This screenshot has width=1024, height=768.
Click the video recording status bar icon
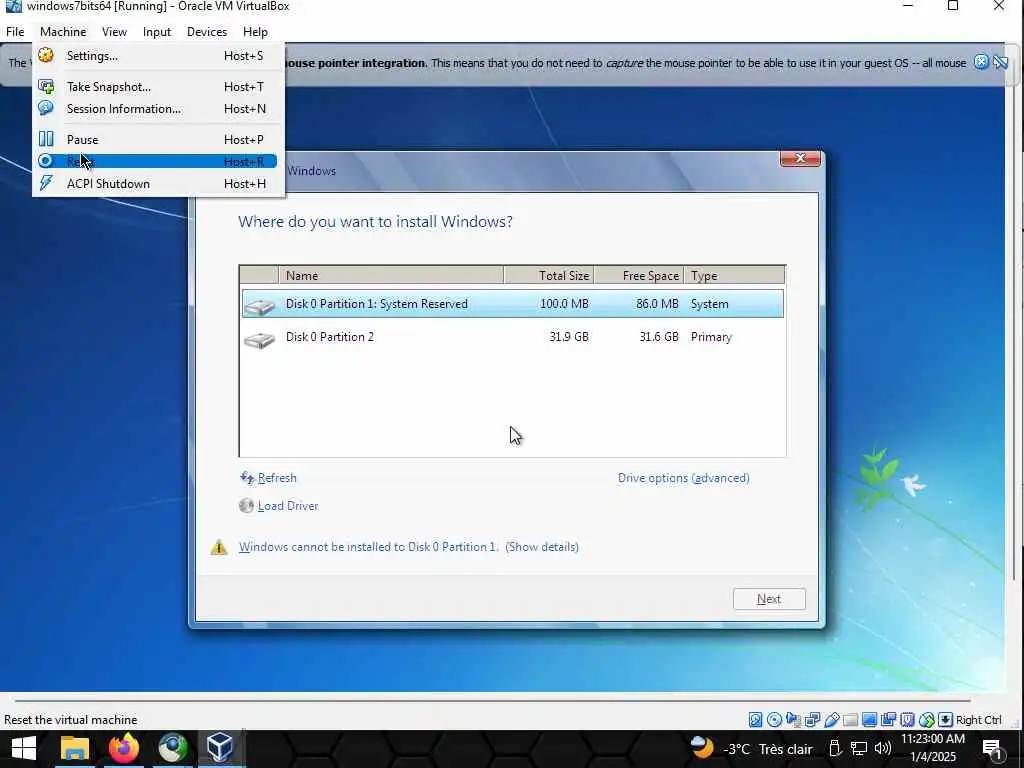point(888,720)
